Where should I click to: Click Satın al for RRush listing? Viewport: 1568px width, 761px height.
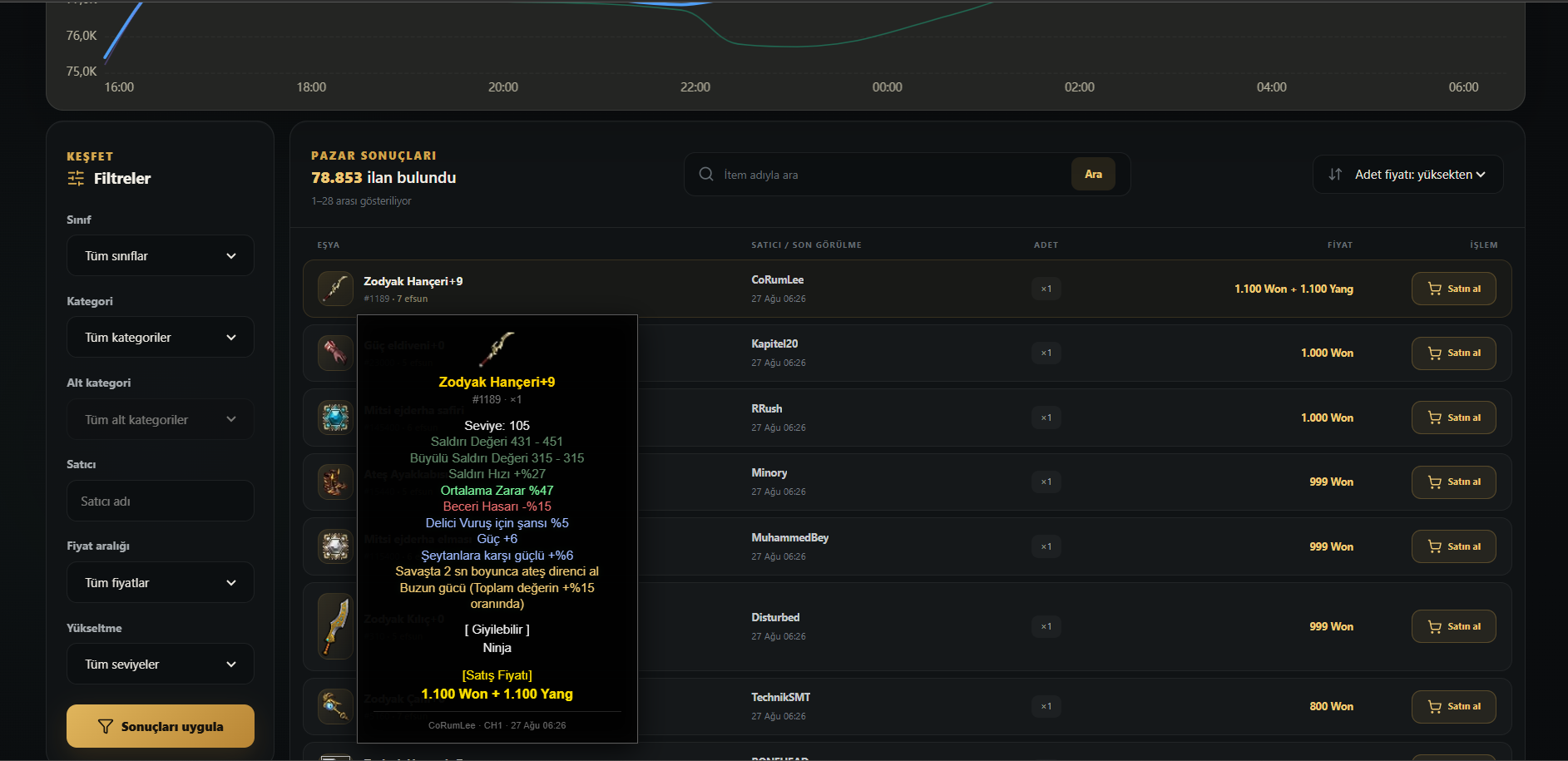[x=1454, y=418]
